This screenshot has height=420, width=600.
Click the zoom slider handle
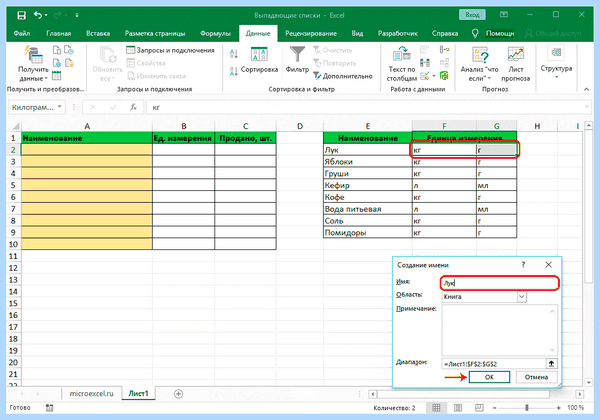click(527, 408)
